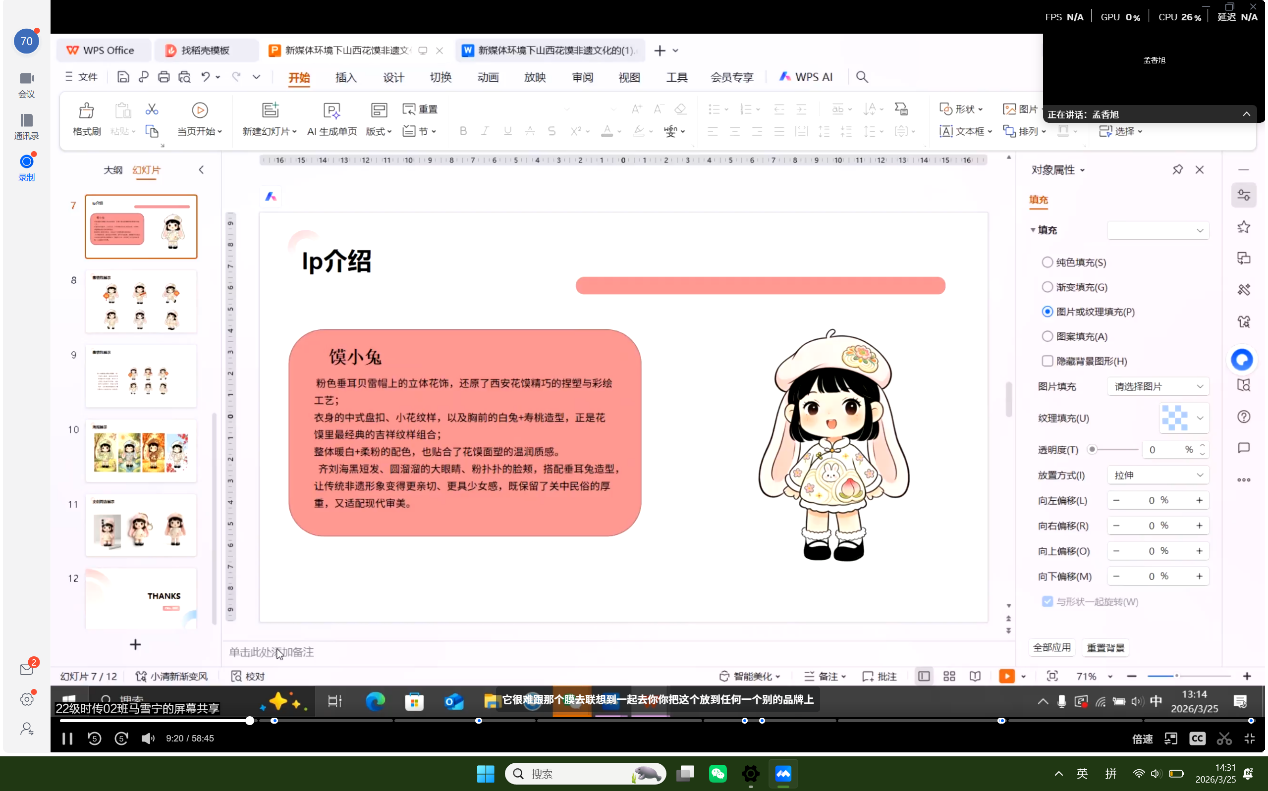Select 纯色填充(S) radio option

(1047, 262)
